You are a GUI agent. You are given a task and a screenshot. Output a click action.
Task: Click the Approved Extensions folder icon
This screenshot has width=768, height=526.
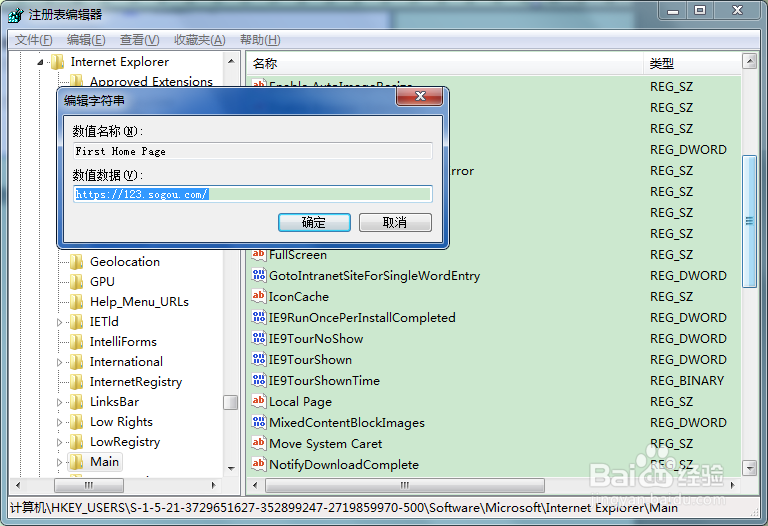click(76, 81)
